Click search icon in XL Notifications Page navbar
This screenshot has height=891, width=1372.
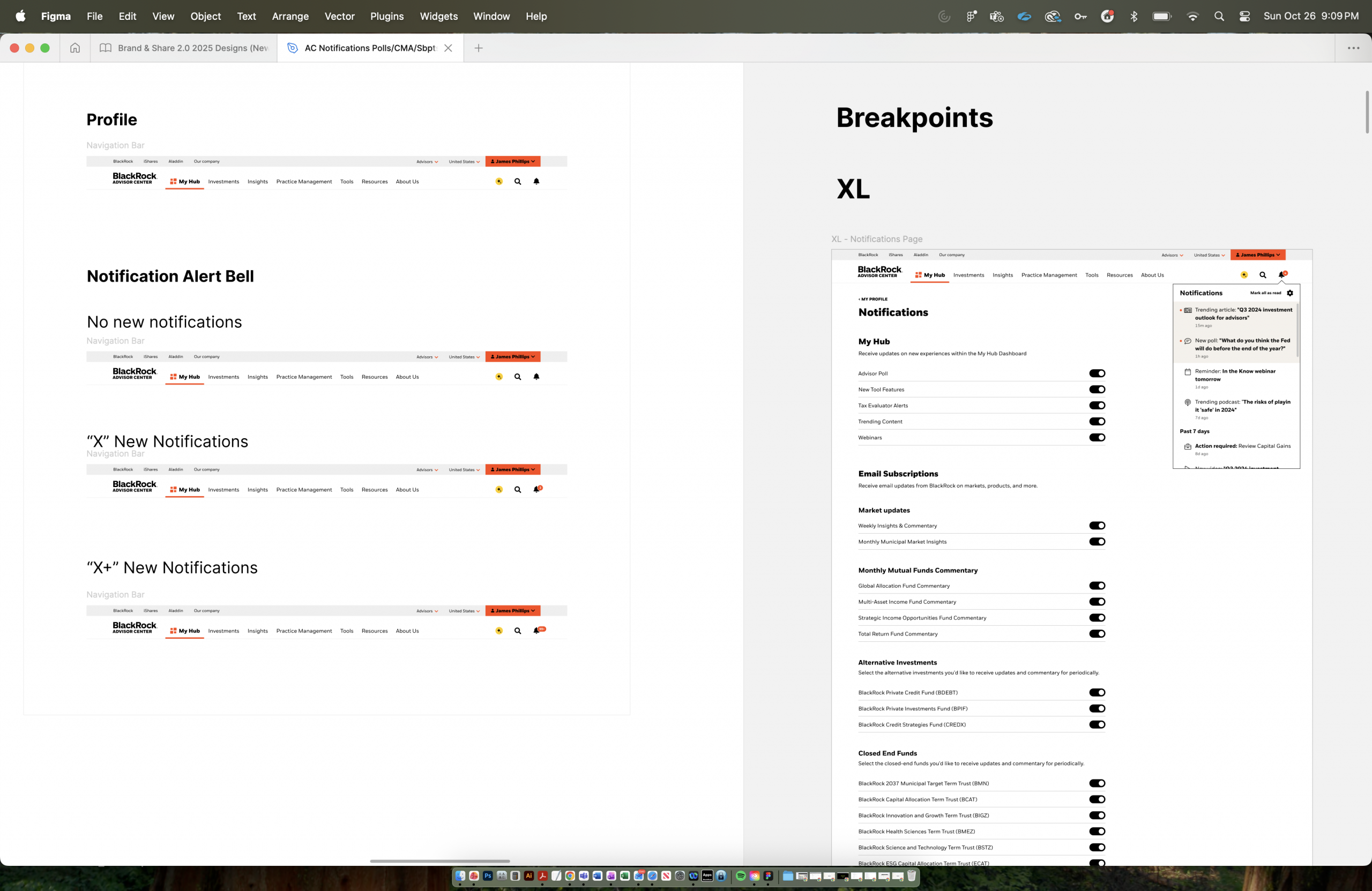(1263, 275)
